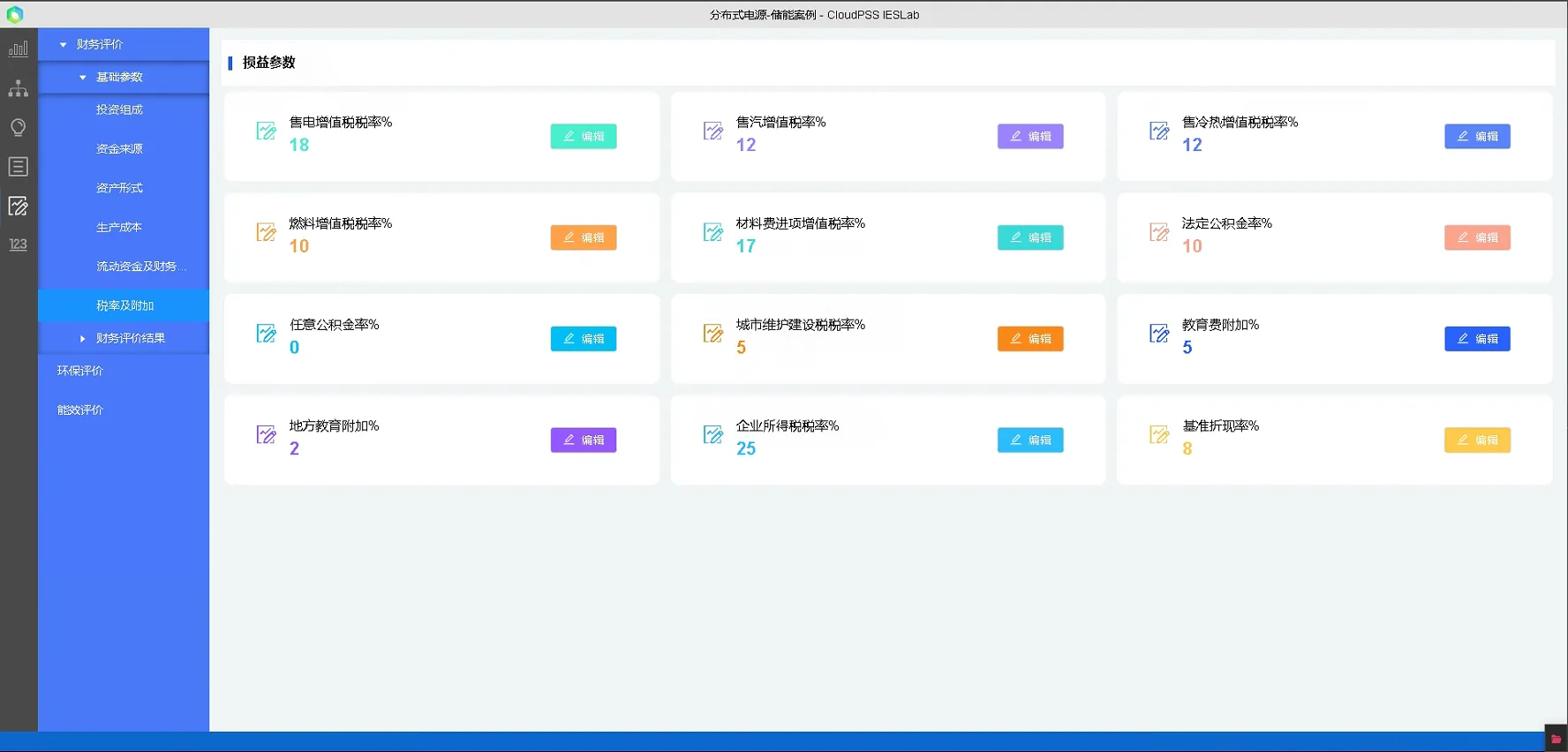1568x752 pixels.
Task: Click the window title 分布式电源-储能案例
Action: pyautogui.click(x=763, y=15)
